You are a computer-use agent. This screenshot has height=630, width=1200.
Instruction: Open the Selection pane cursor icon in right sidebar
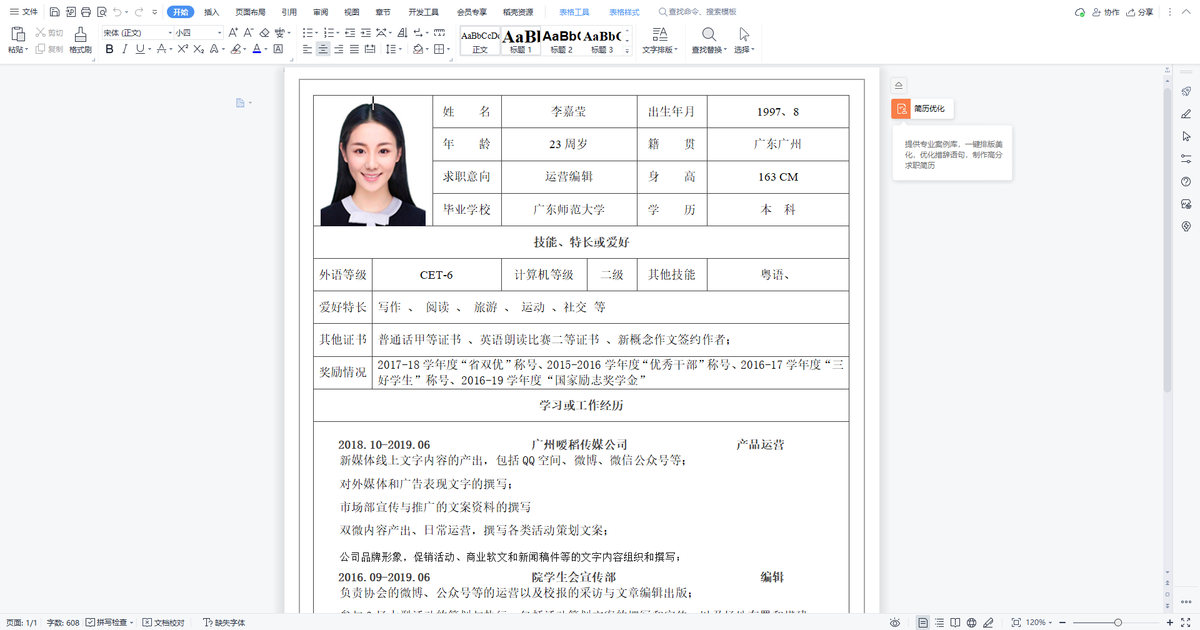pos(1186,136)
